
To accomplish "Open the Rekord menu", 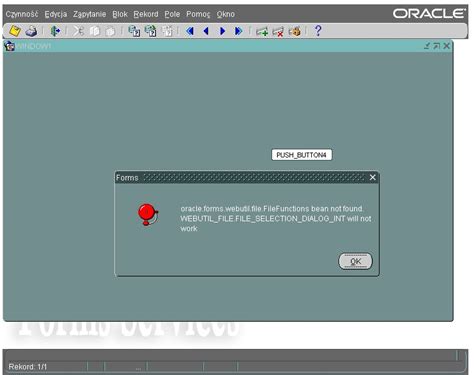I will click(146, 14).
